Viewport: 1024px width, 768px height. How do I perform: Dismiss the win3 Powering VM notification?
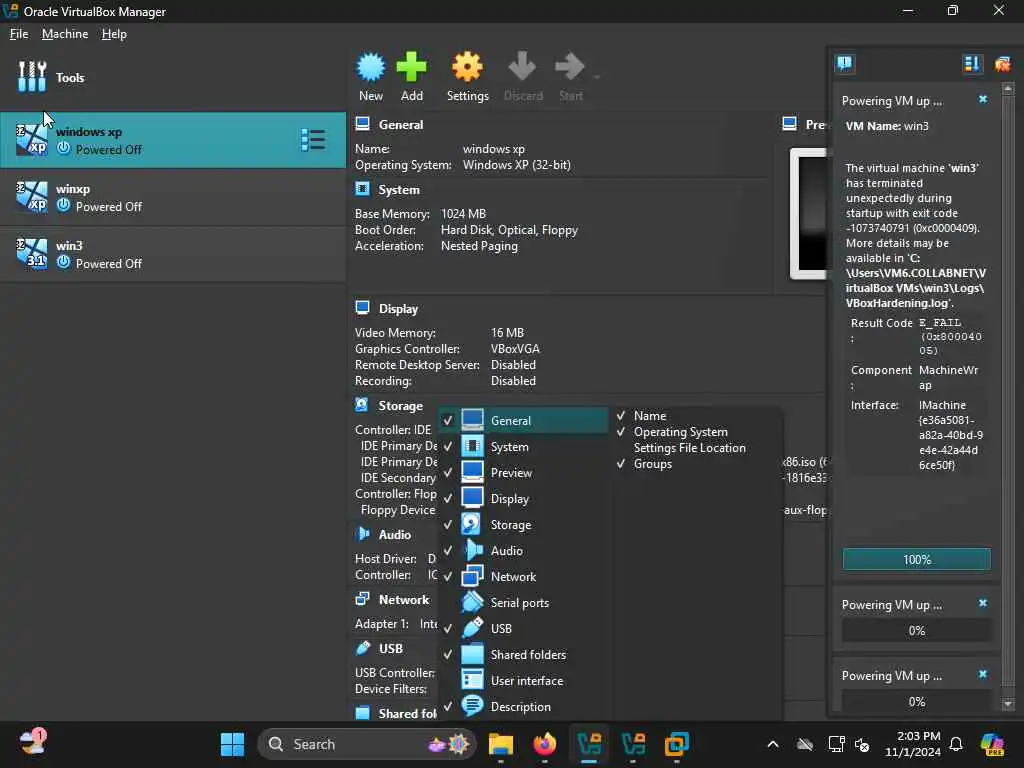pyautogui.click(x=983, y=99)
